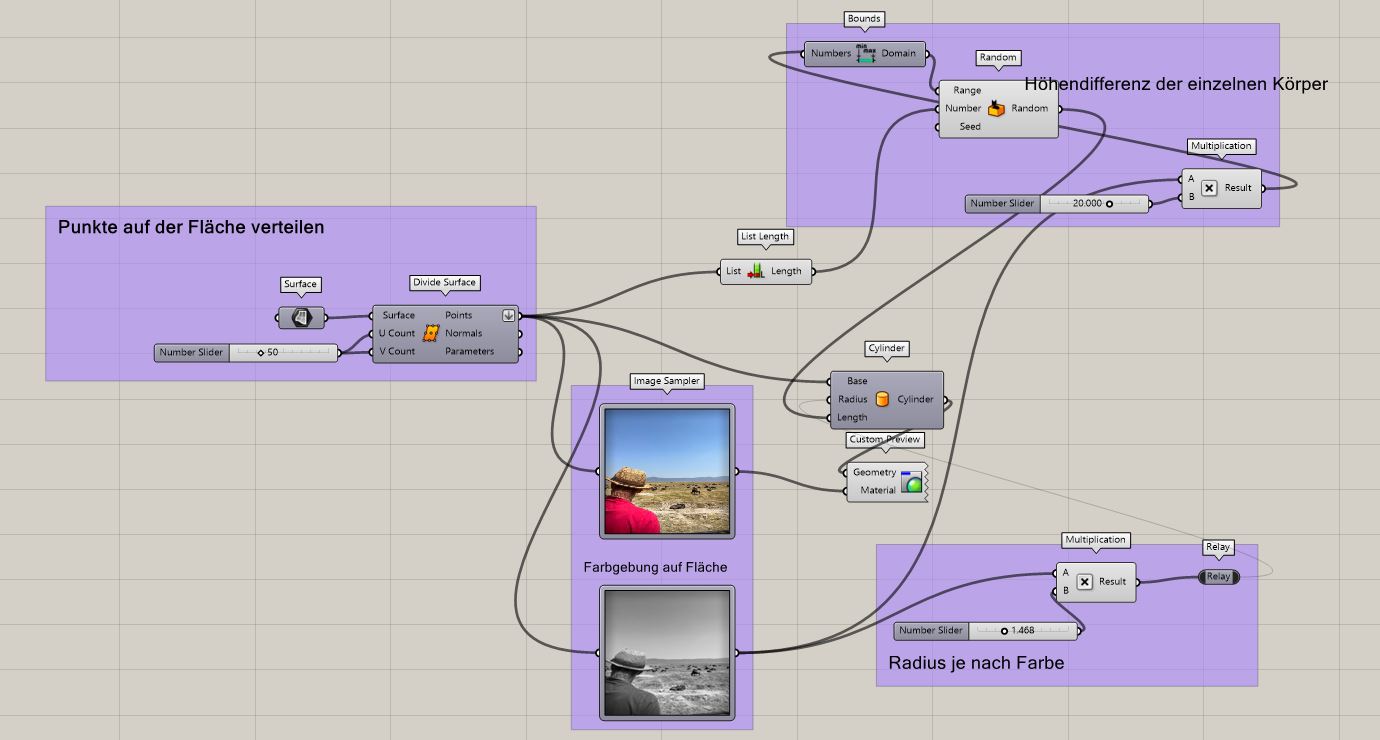Click the Number Slider name label near 20.000
This screenshot has height=740, width=1380.
pos(1001,203)
